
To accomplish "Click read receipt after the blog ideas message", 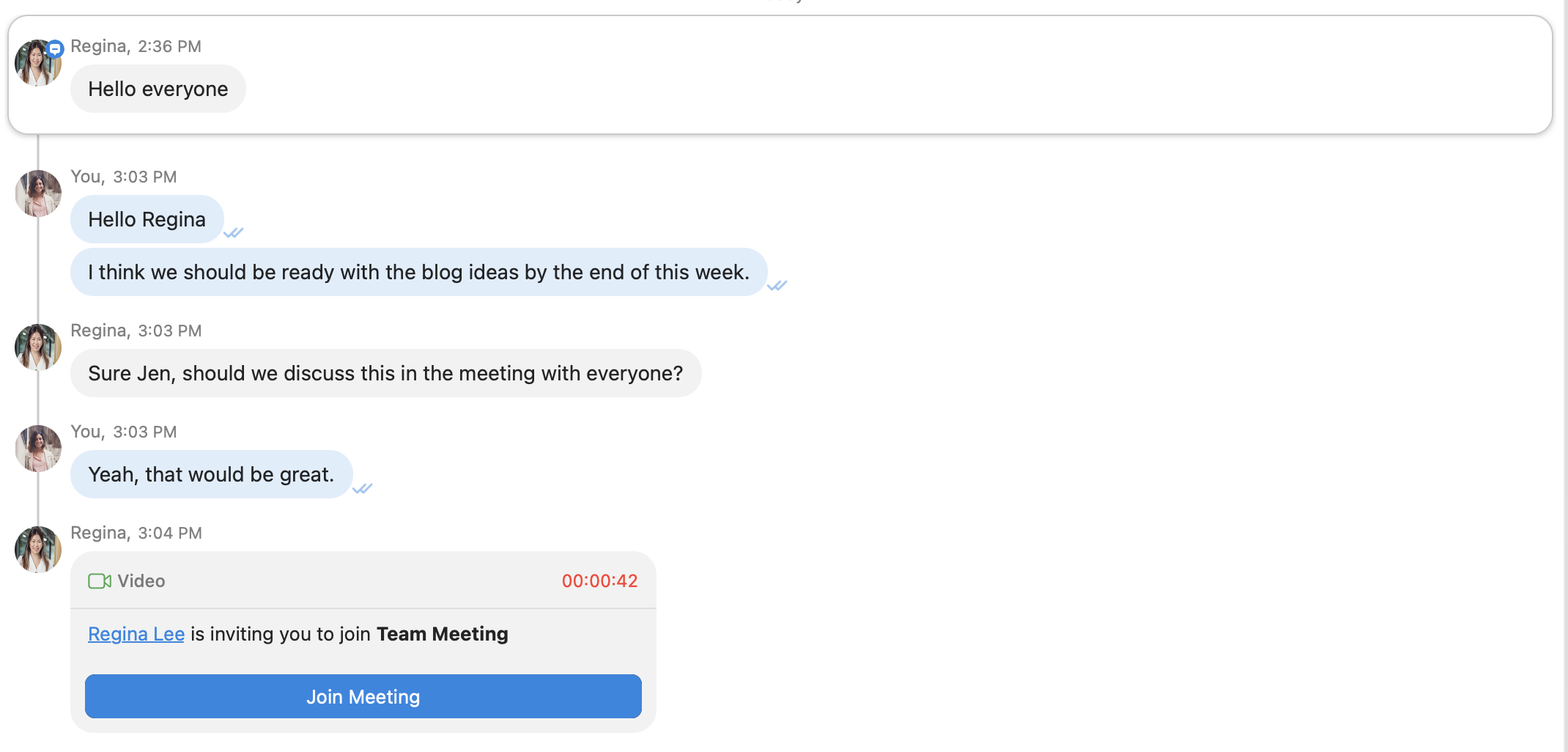I will 777,286.
